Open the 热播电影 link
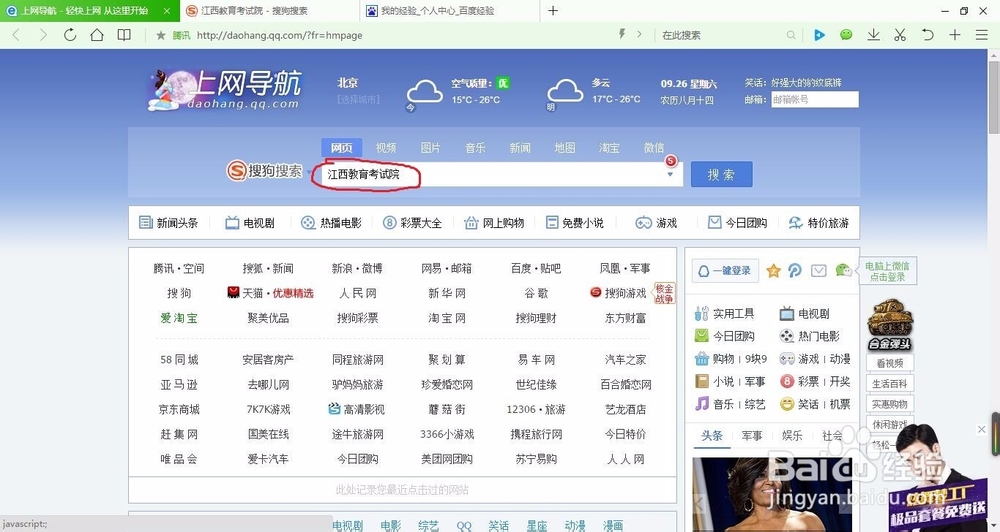This screenshot has height=532, width=1000. (332, 223)
